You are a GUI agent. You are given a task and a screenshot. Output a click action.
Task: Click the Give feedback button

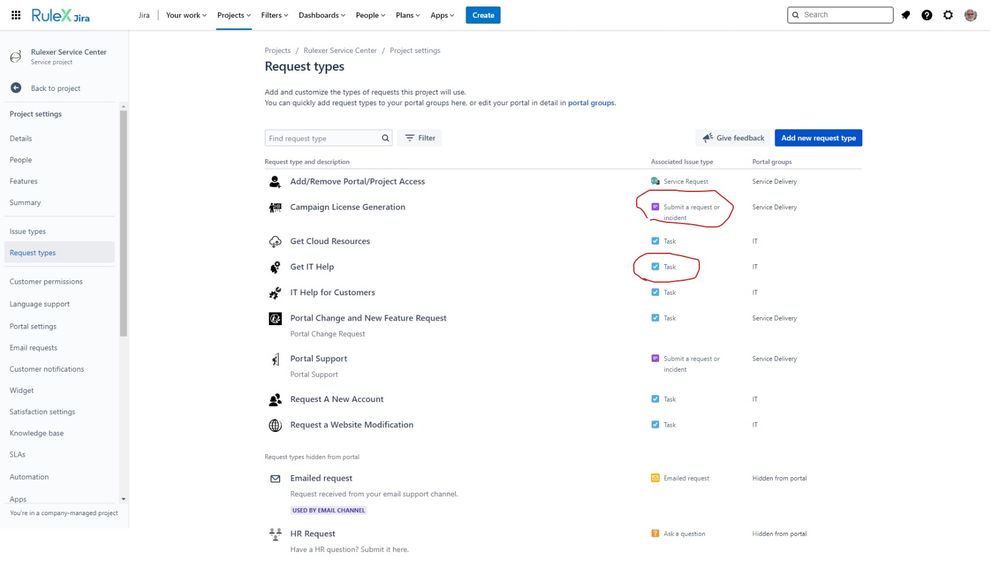coord(733,138)
